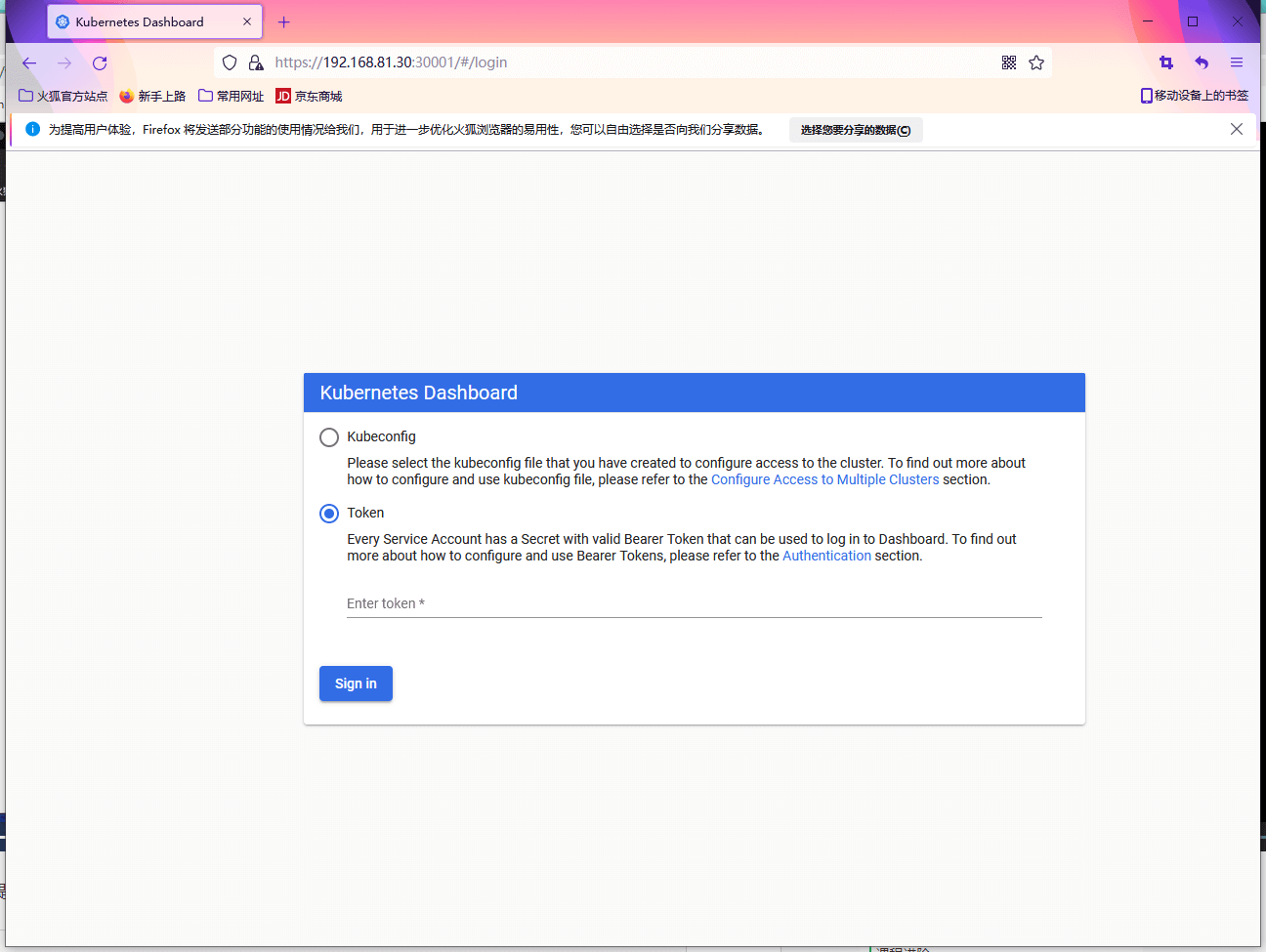1266x952 pixels.
Task: Open Configure Access to Multiple Clusters link
Action: (824, 479)
